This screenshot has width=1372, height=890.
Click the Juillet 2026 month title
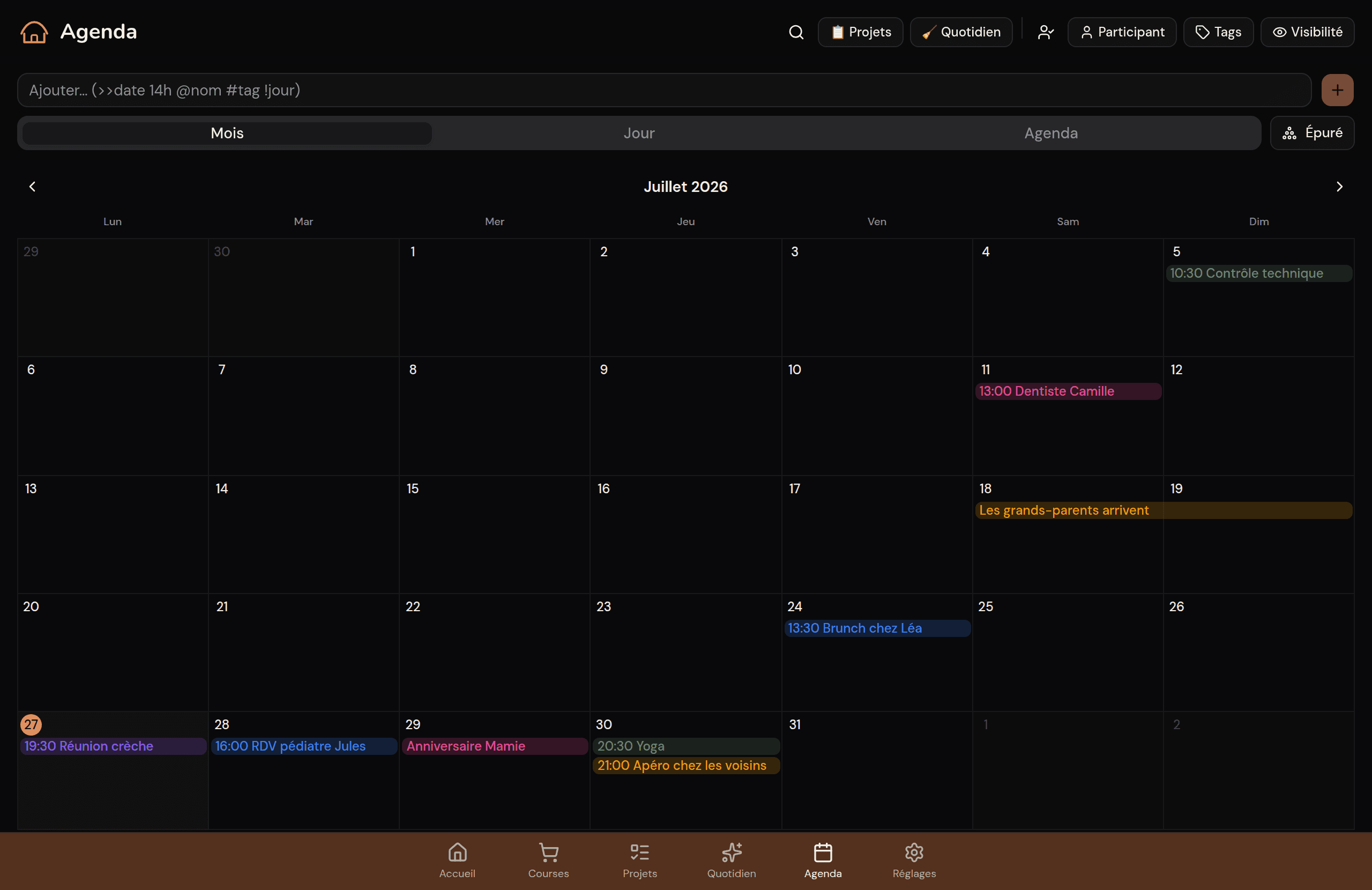point(685,187)
